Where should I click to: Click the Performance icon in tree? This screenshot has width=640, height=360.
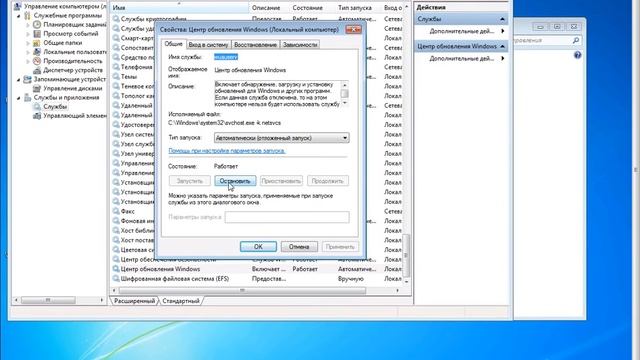click(37, 61)
